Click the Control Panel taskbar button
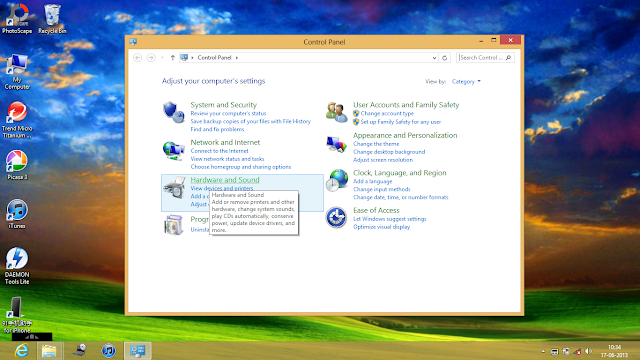The height and width of the screenshot is (360, 640). pyautogui.click(x=138, y=351)
